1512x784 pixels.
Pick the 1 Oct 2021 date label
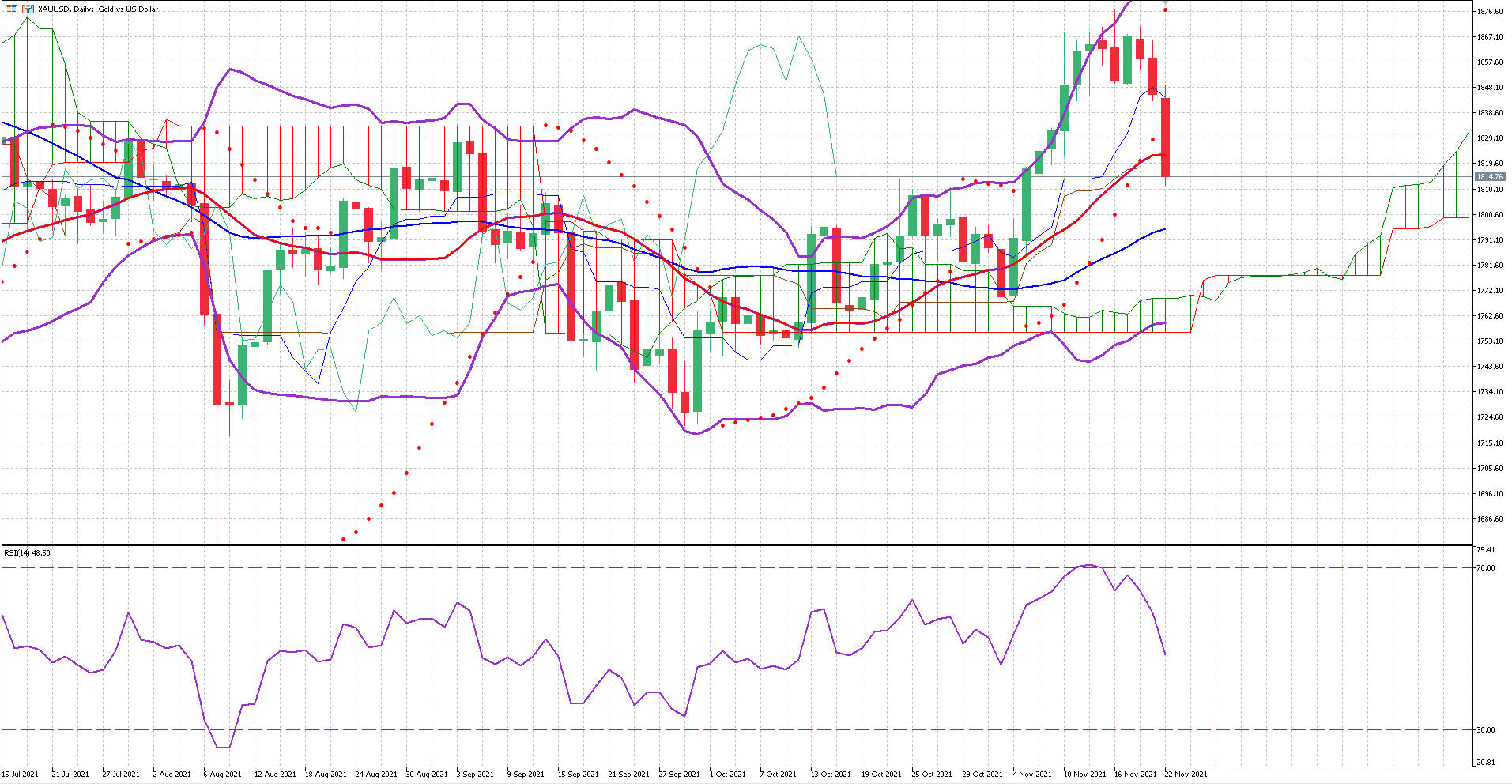(727, 774)
